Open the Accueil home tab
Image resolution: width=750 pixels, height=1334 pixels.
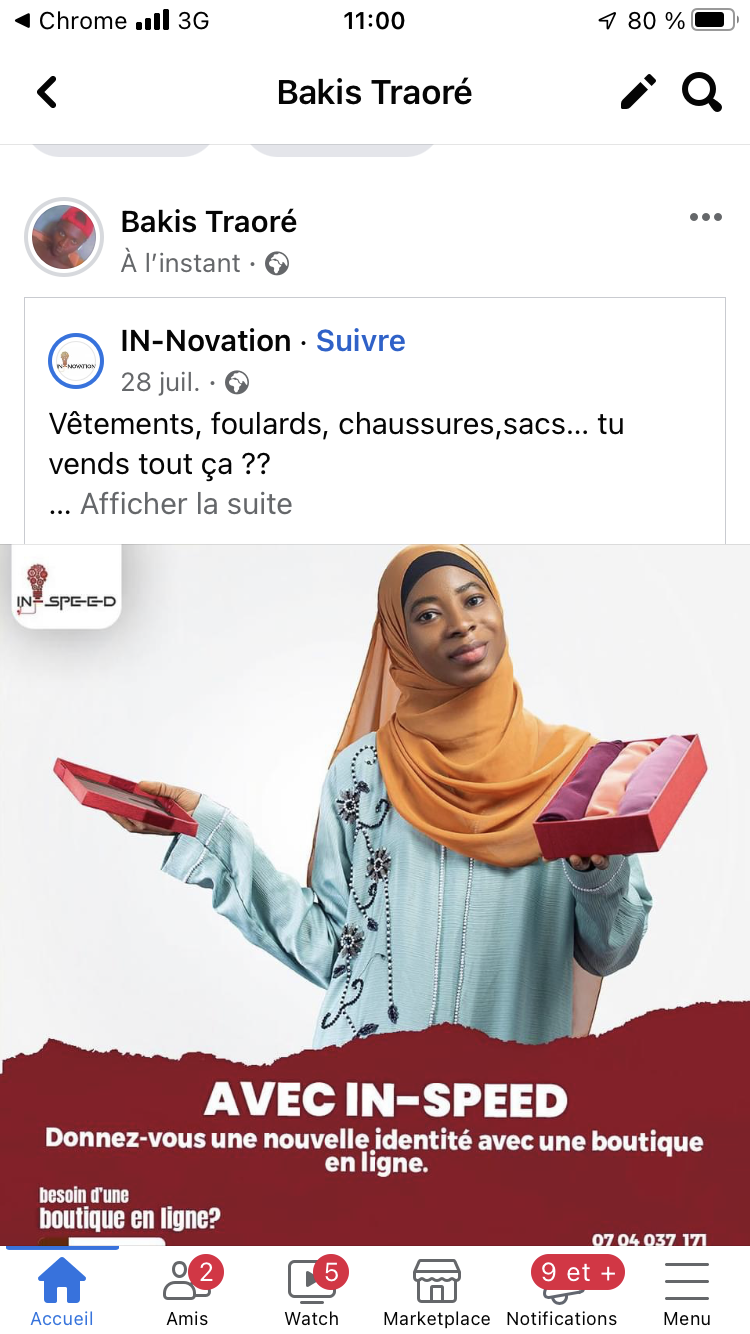(x=62, y=1290)
